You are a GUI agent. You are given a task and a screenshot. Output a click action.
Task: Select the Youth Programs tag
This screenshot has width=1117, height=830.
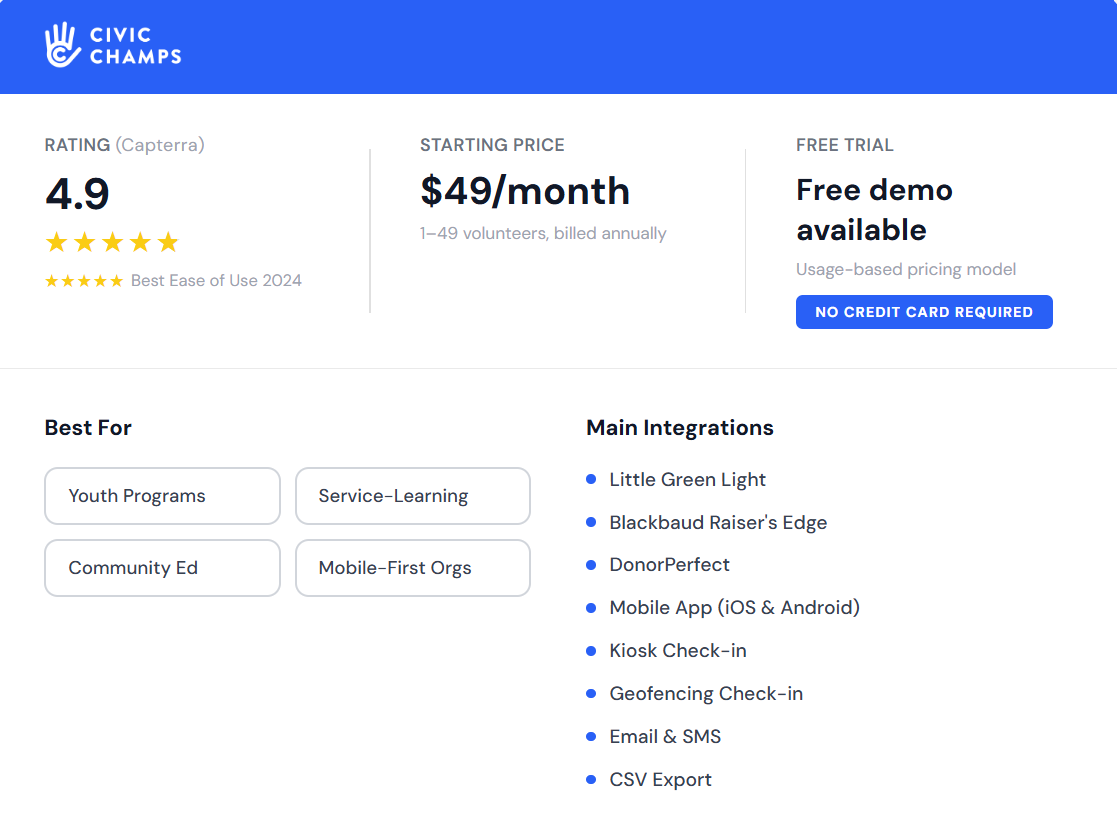162,496
